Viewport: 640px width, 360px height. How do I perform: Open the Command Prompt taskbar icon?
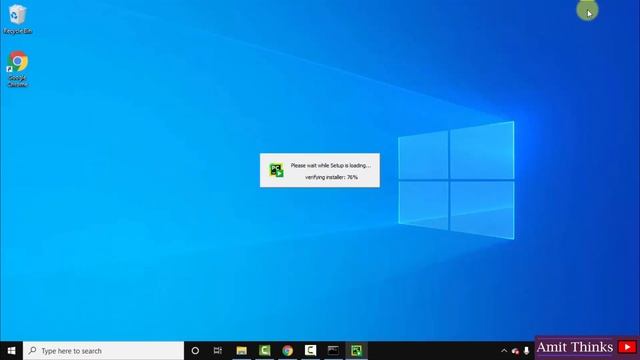[333, 351]
